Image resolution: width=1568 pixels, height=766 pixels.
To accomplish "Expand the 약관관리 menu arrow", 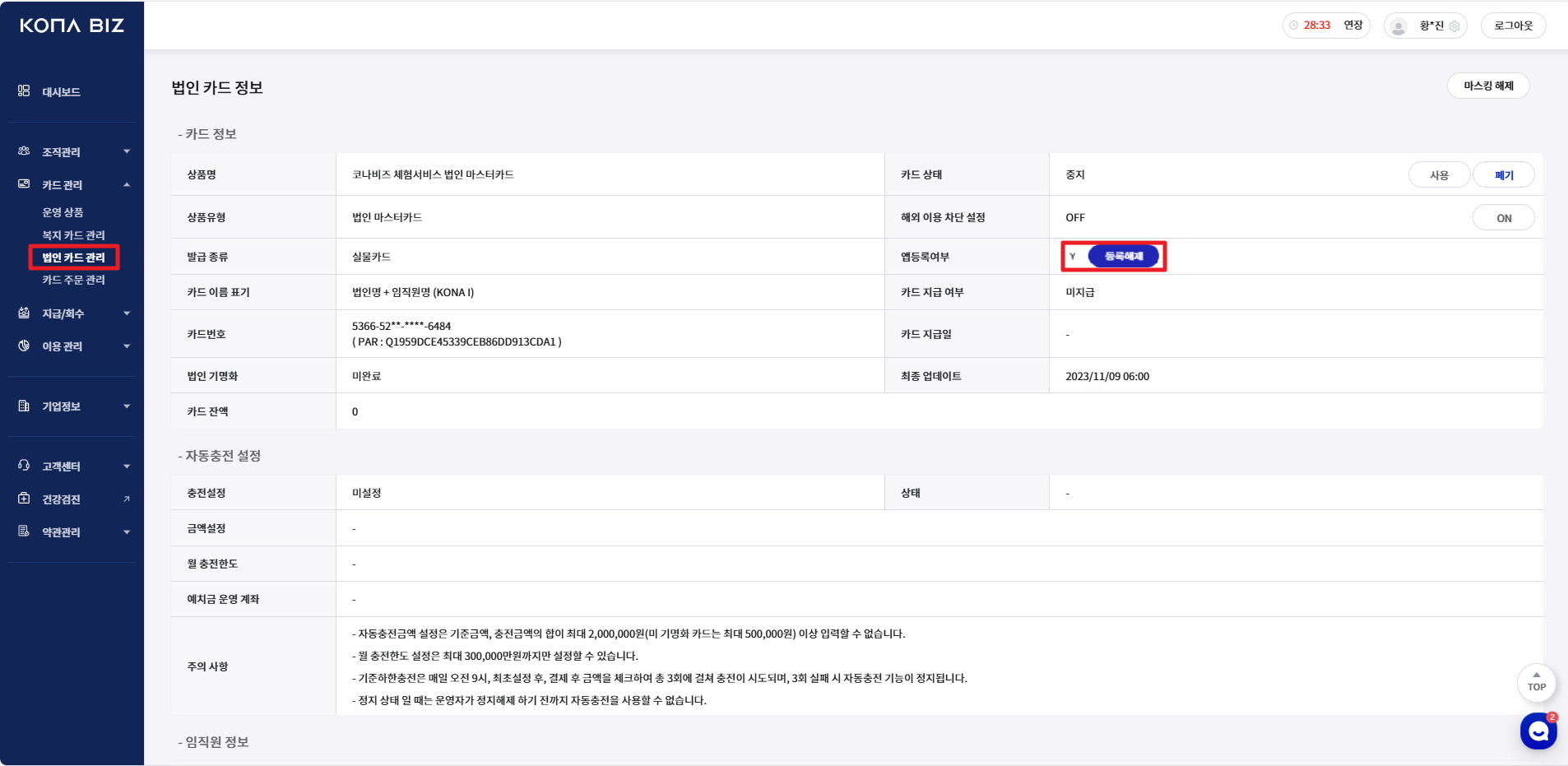I will pyautogui.click(x=127, y=532).
